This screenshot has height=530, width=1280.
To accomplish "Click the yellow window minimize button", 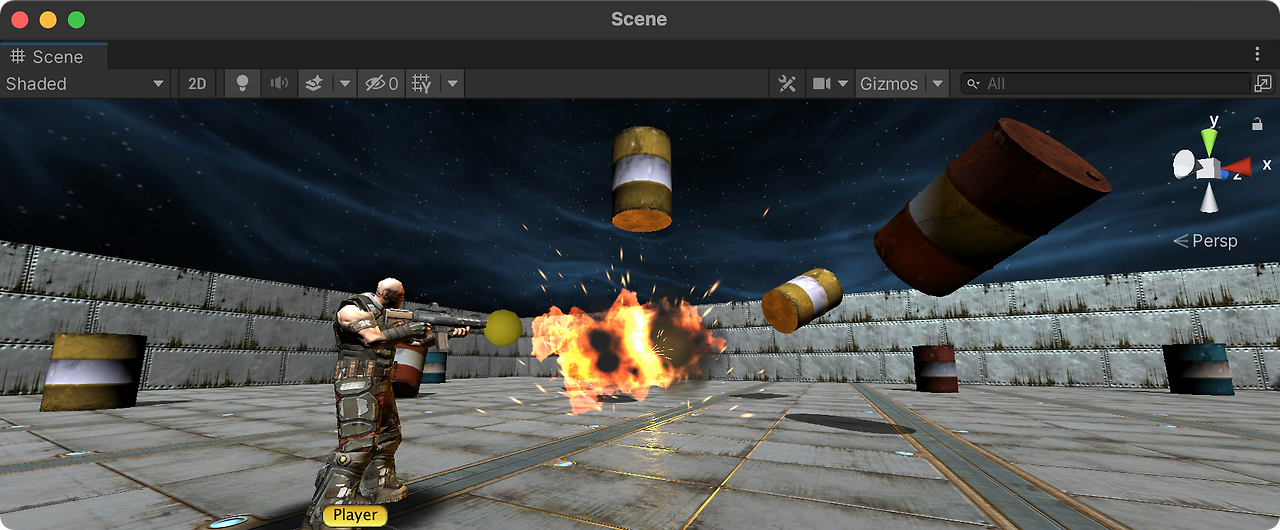I will pos(48,19).
